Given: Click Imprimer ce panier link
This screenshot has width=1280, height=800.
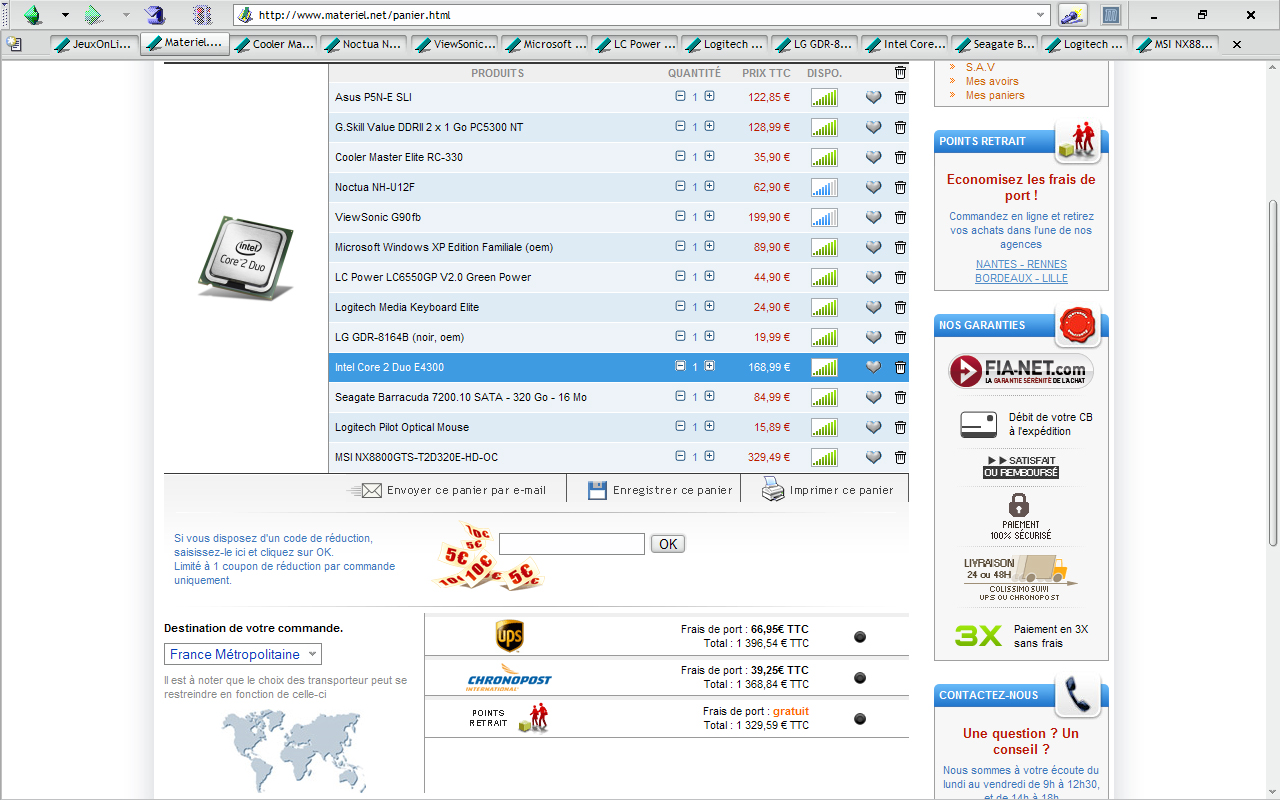Looking at the screenshot, I should coord(841,490).
